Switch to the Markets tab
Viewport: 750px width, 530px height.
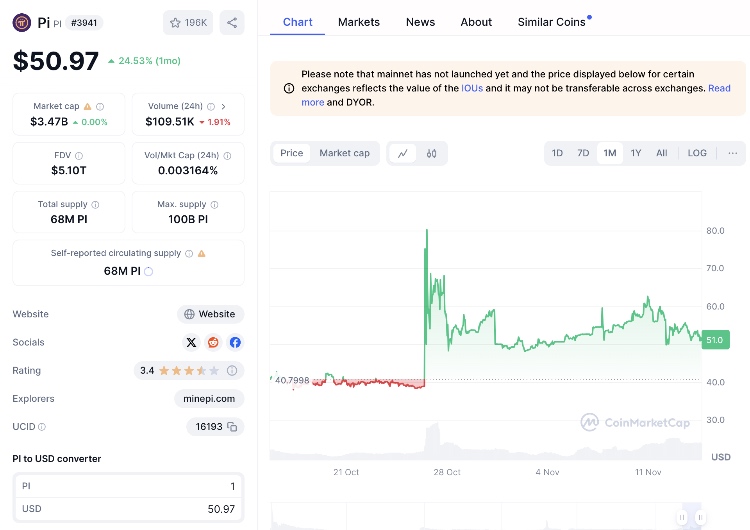[x=359, y=22]
